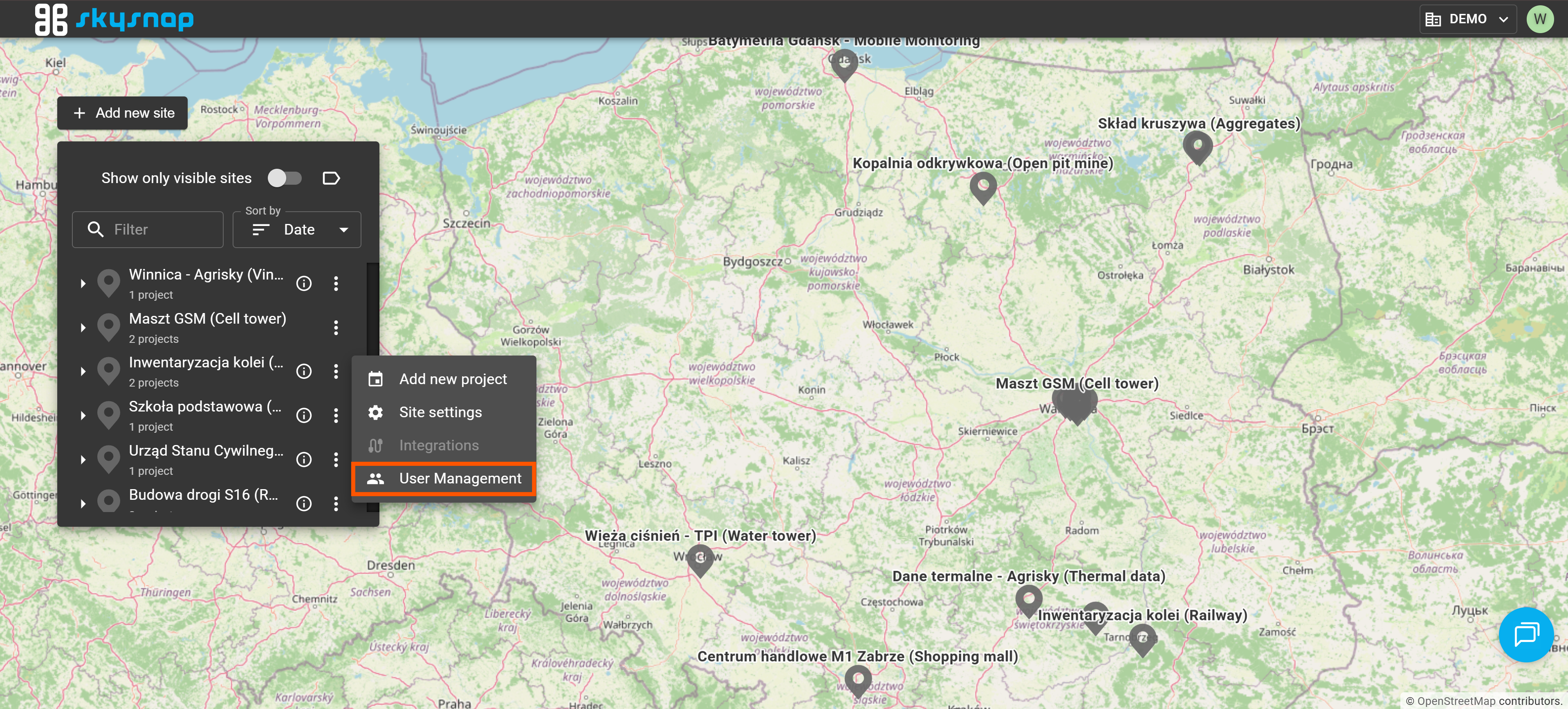Click the Skład kruszywa (Aggregates) map pin
The width and height of the screenshot is (1568, 709).
[x=1197, y=148]
